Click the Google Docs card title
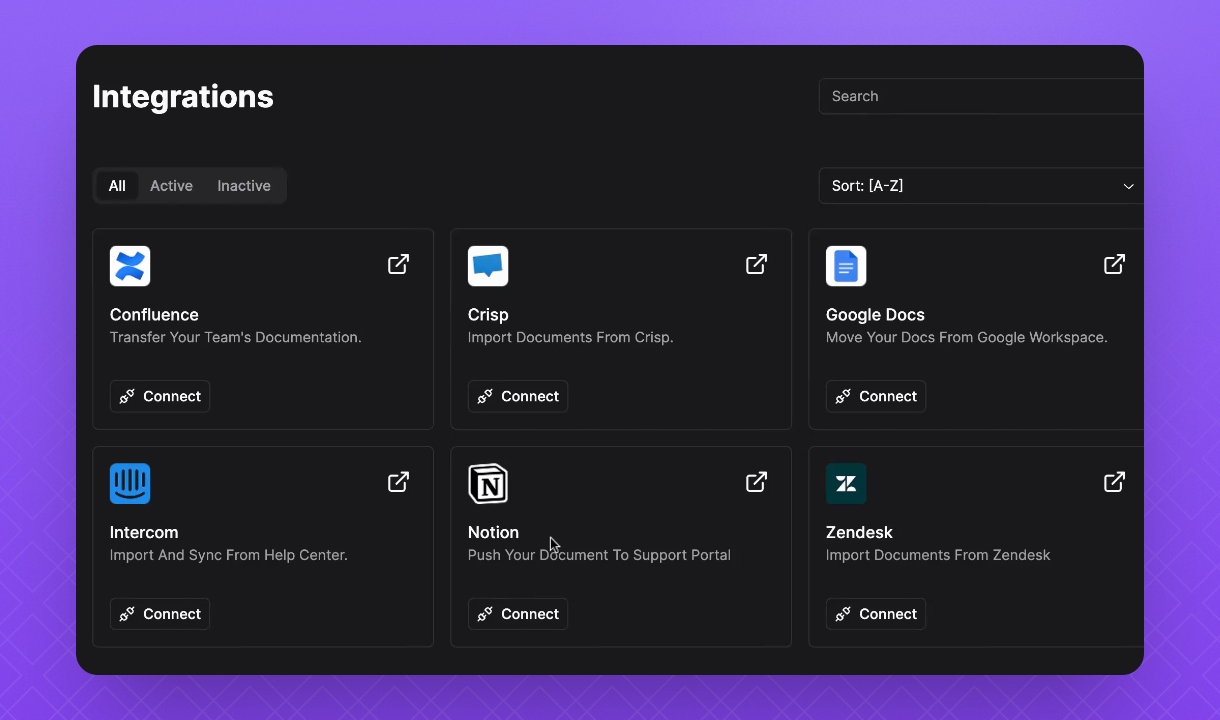 (875, 314)
